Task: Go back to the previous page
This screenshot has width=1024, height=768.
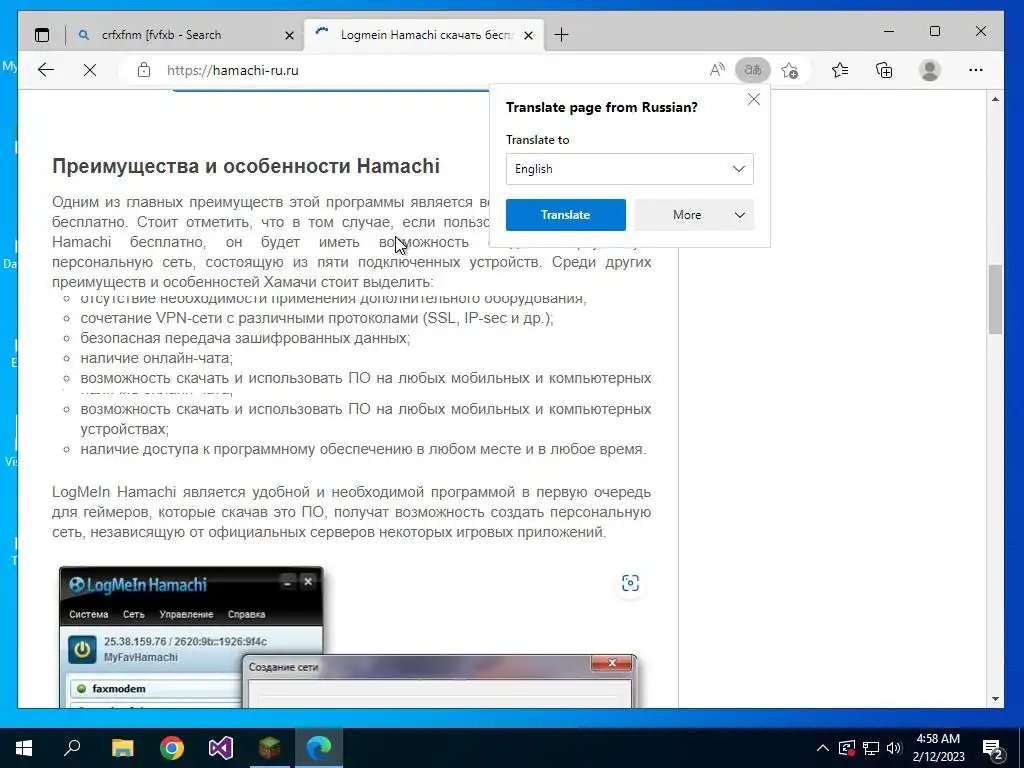Action: (46, 70)
